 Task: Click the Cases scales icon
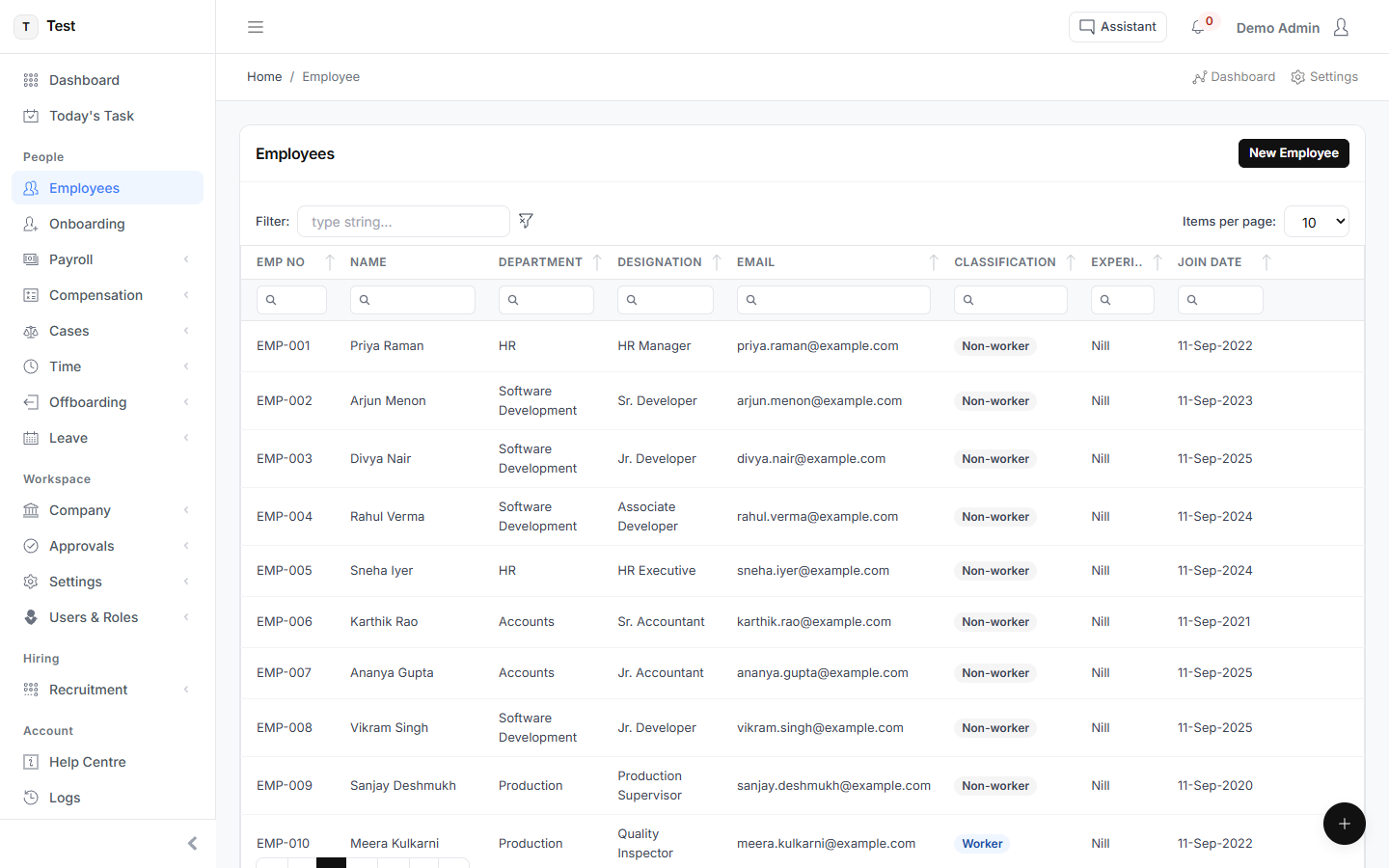tap(31, 331)
